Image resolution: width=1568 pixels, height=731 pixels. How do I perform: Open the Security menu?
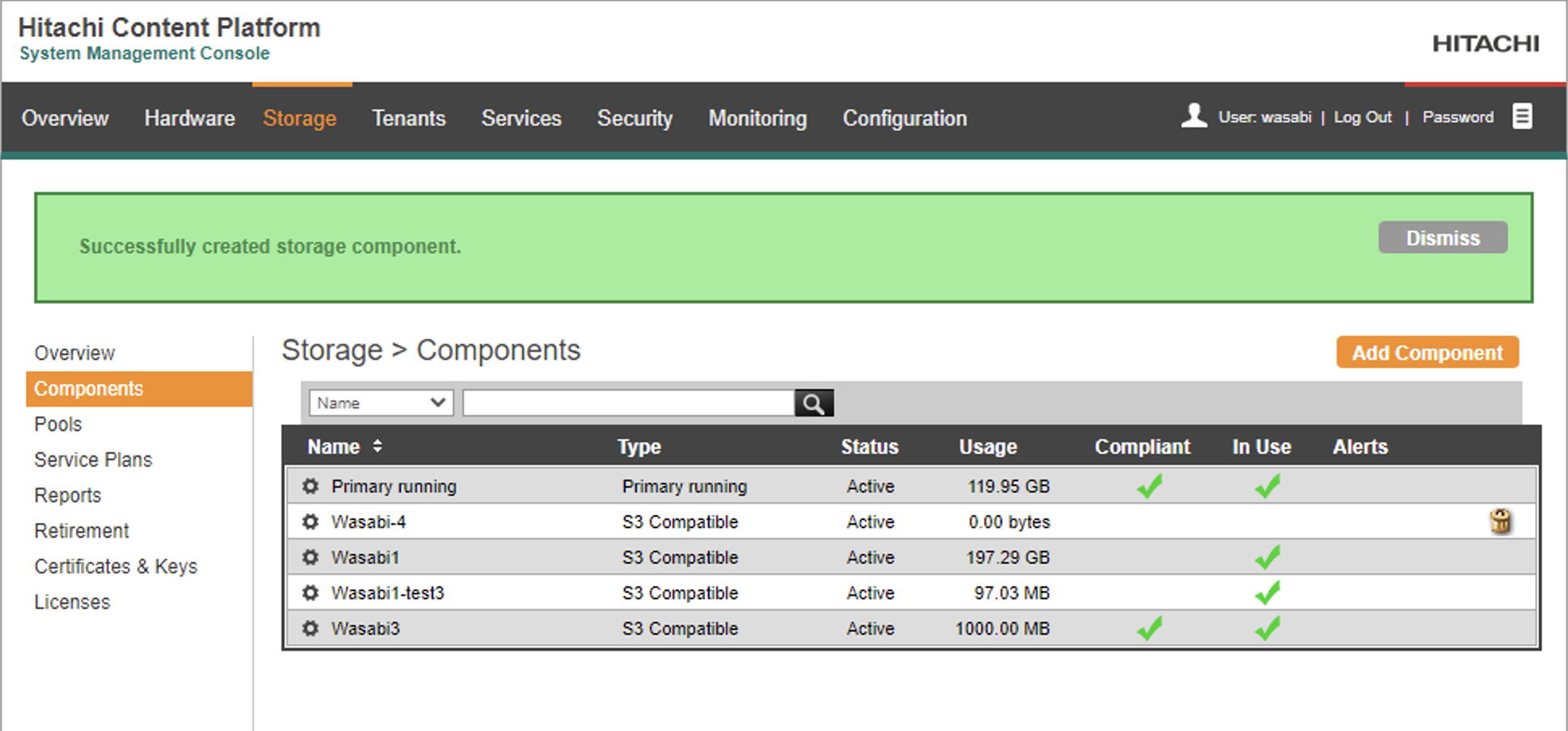[x=634, y=118]
